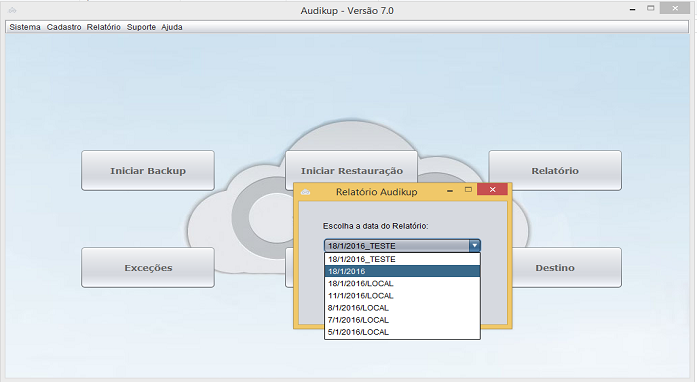The image size is (697, 382).
Task: Click the Relatório Audikup dialog cloud icon
Action: pos(305,192)
